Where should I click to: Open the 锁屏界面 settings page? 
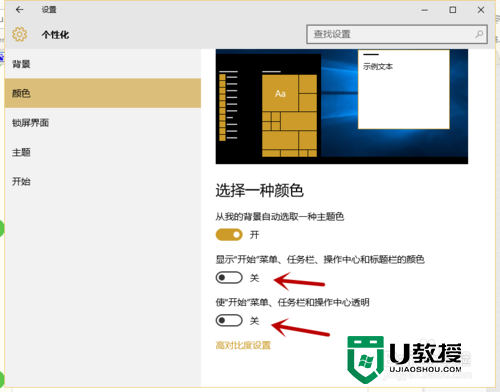coord(103,123)
